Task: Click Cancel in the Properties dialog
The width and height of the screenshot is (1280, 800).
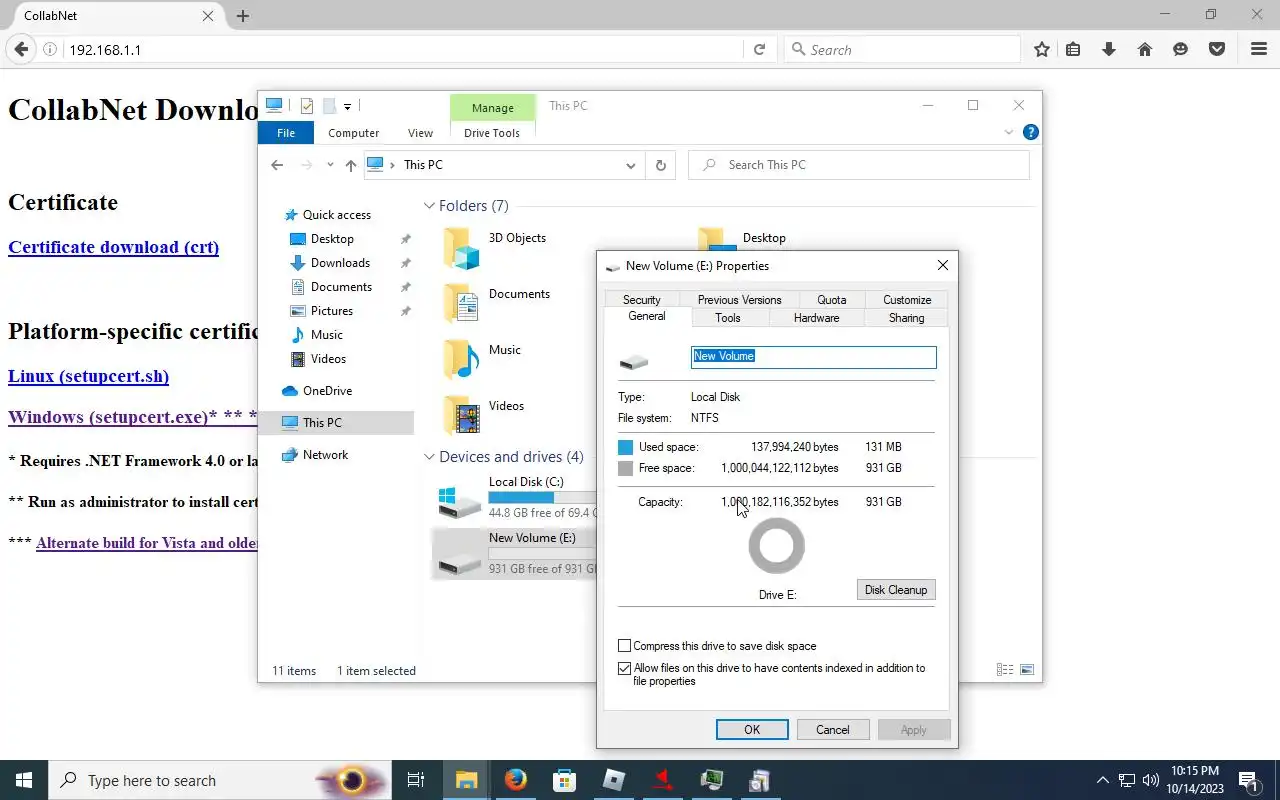Action: [x=833, y=730]
